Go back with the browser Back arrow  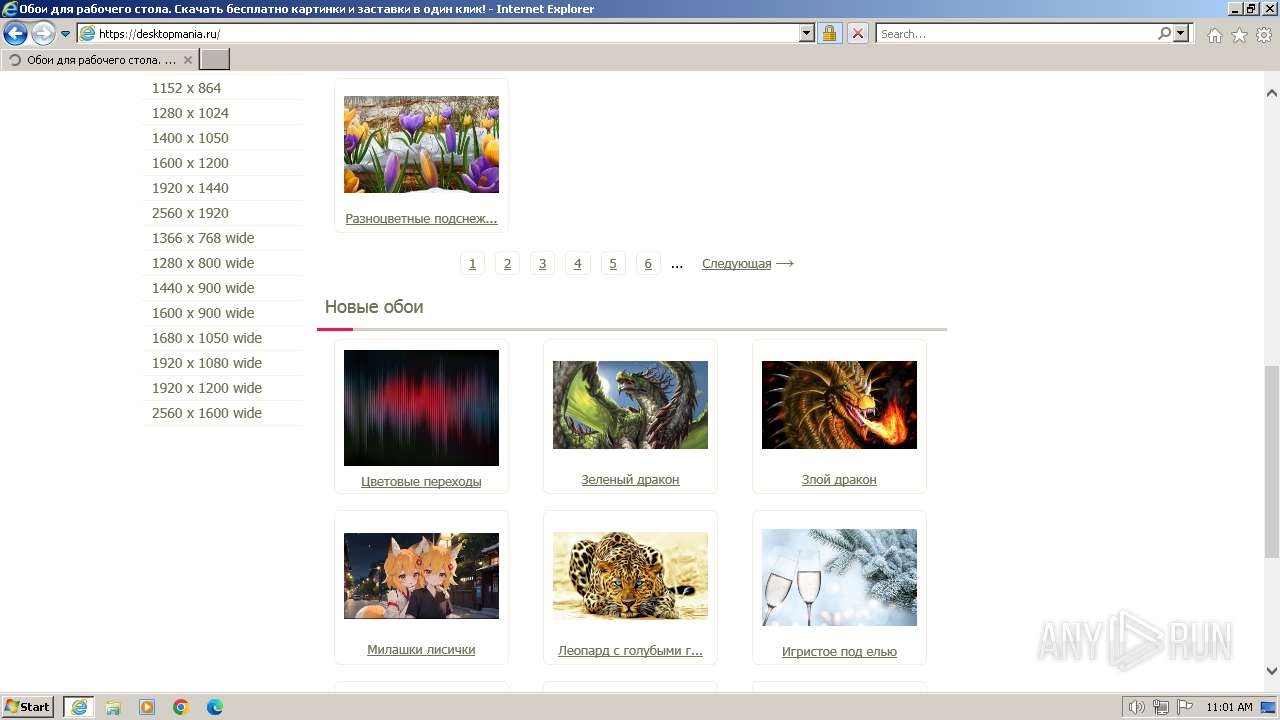pos(15,33)
